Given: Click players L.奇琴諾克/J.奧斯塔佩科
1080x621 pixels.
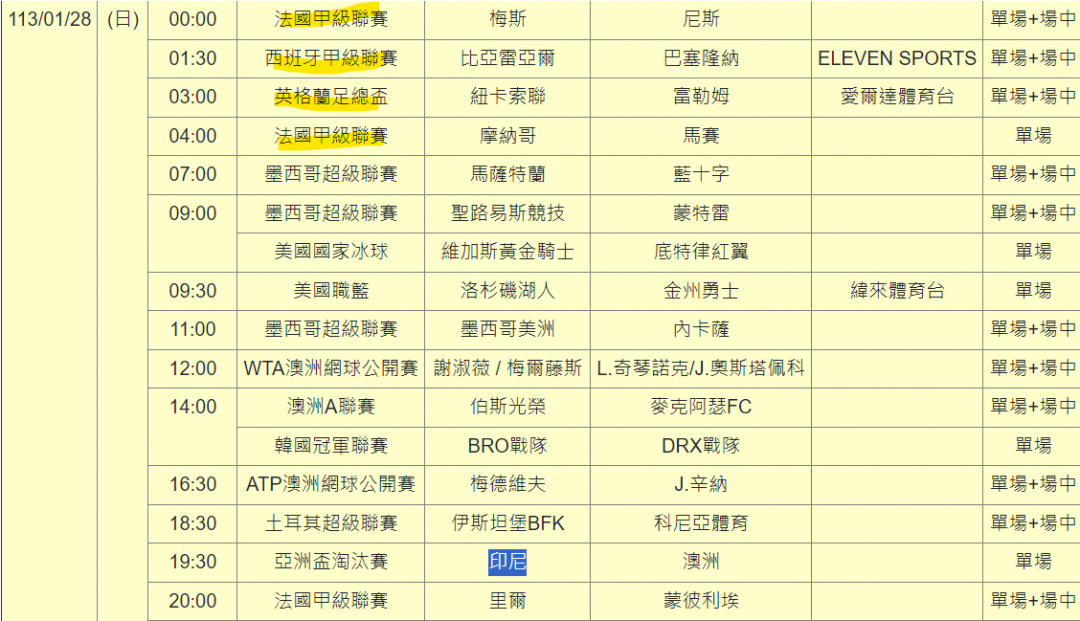Looking at the screenshot, I should [x=700, y=368].
